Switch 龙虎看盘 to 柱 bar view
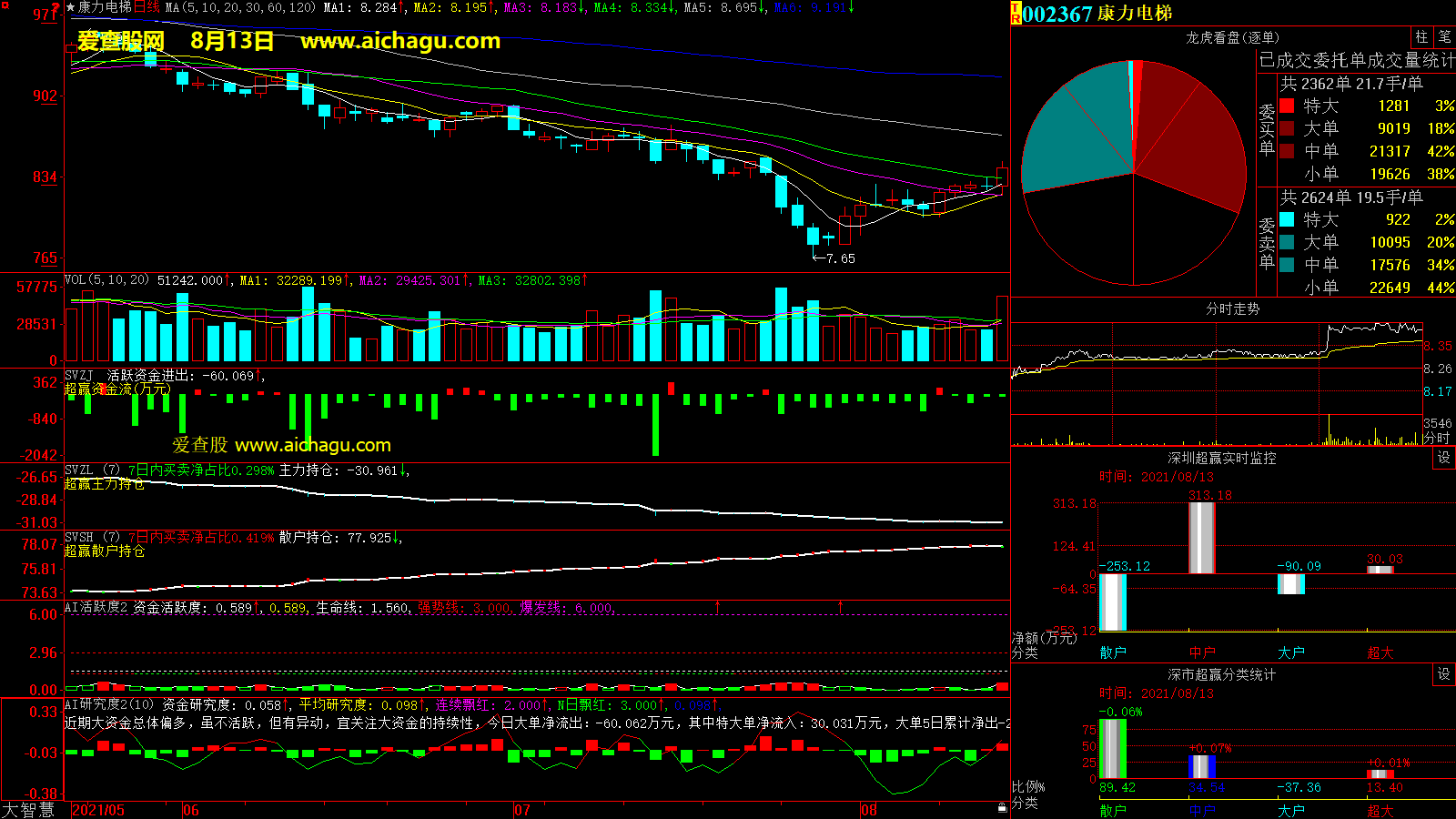1456x819 pixels. coord(1421,37)
